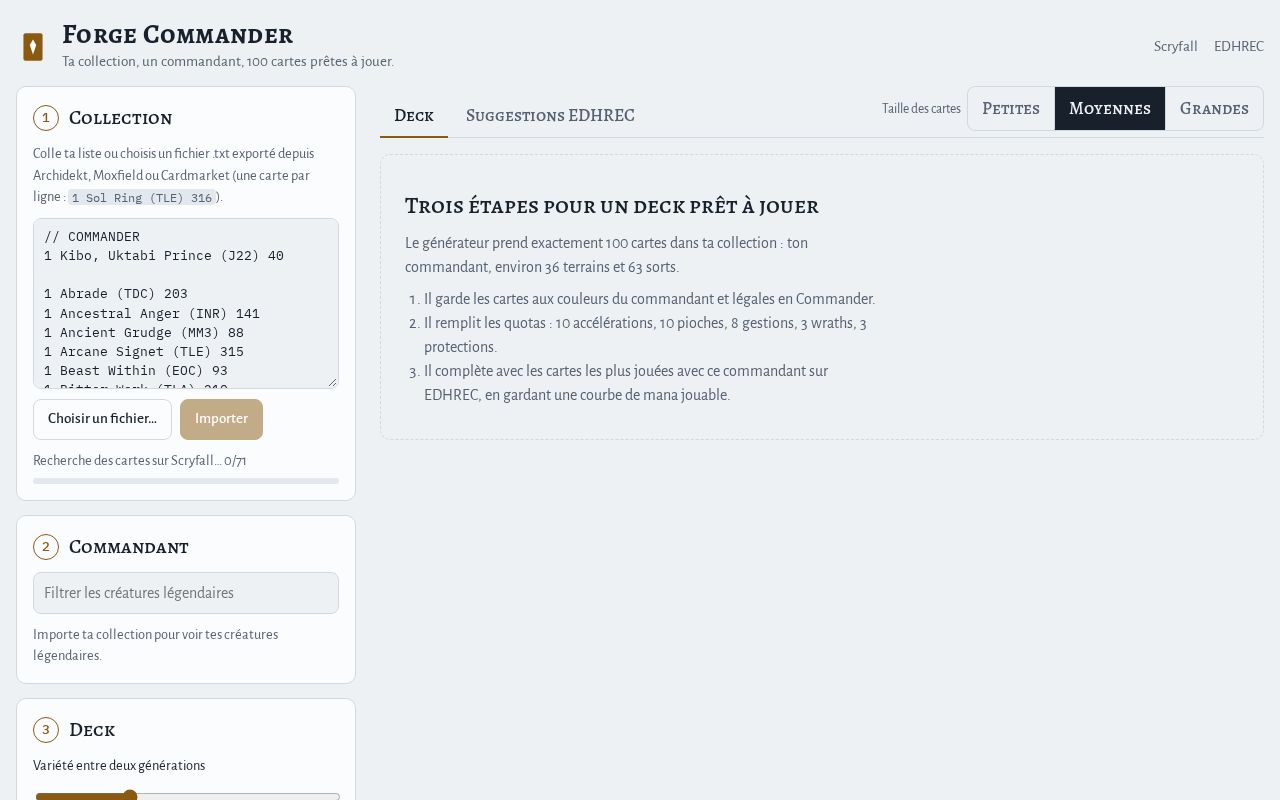
Task: Focus the Filtrer les créatures légendaires field
Action: pyautogui.click(x=186, y=593)
